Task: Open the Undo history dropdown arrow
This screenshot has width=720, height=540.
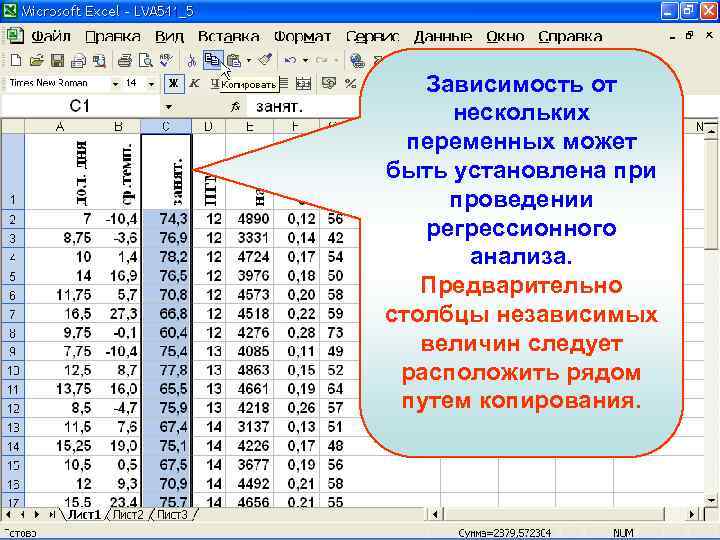Action: (x=305, y=60)
